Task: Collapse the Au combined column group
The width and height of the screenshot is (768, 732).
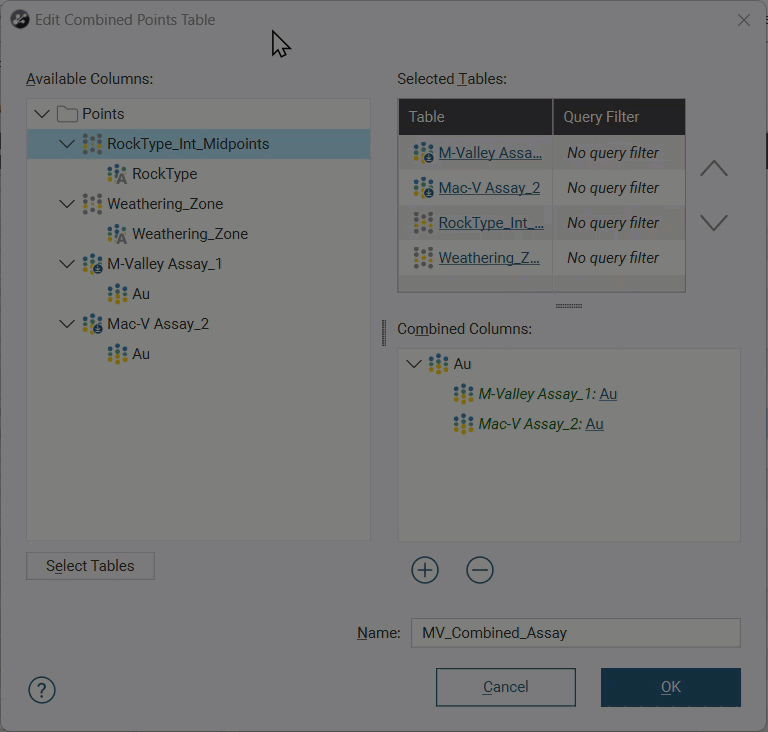Action: pos(414,364)
